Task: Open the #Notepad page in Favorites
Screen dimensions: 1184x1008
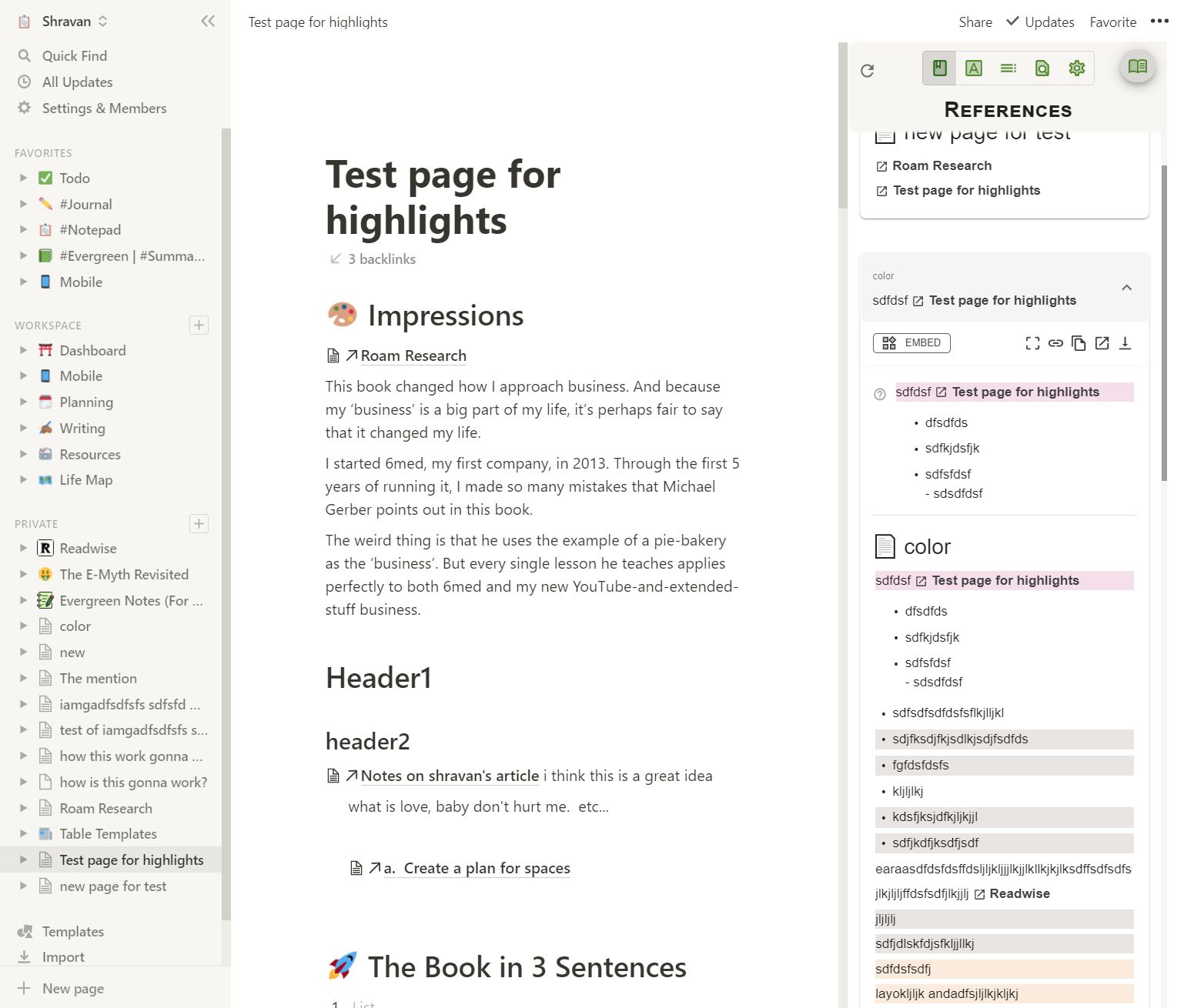Action: tap(90, 230)
